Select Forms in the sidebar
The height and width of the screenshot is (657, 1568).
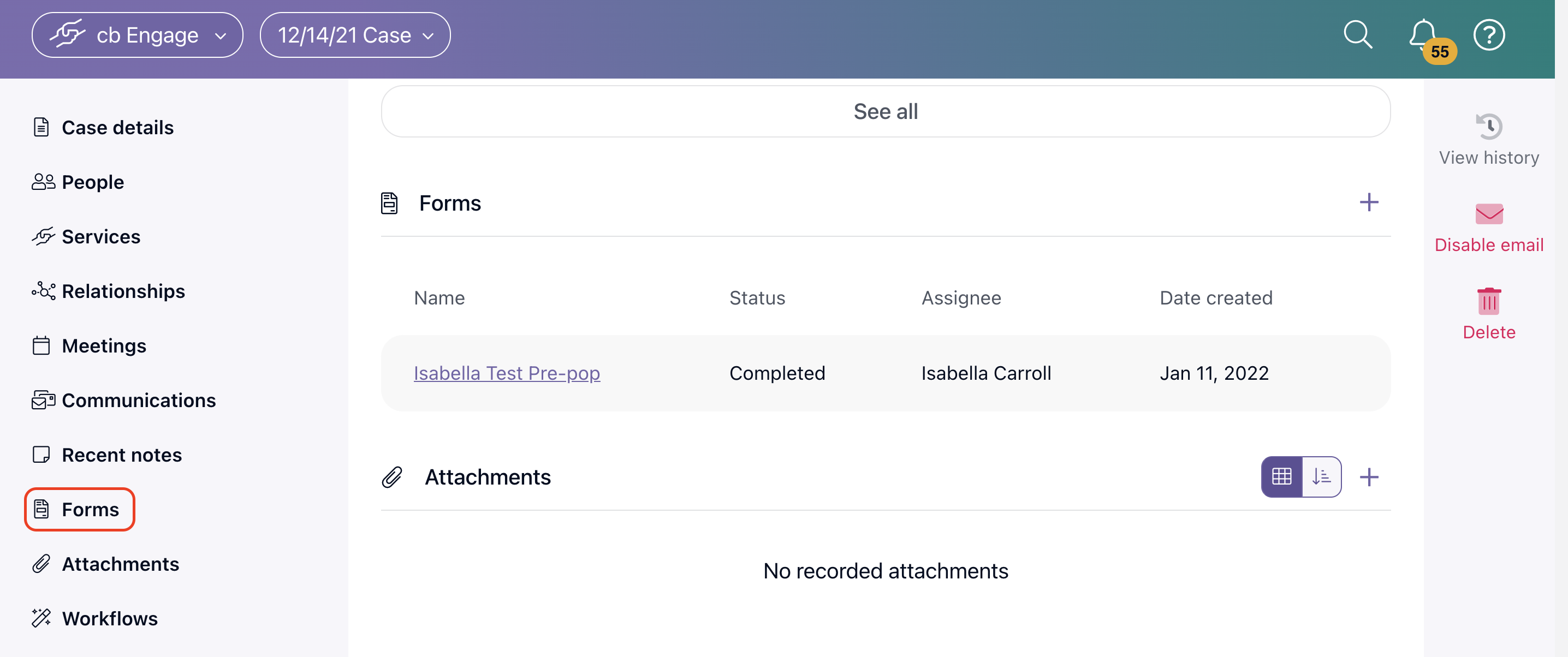(79, 509)
